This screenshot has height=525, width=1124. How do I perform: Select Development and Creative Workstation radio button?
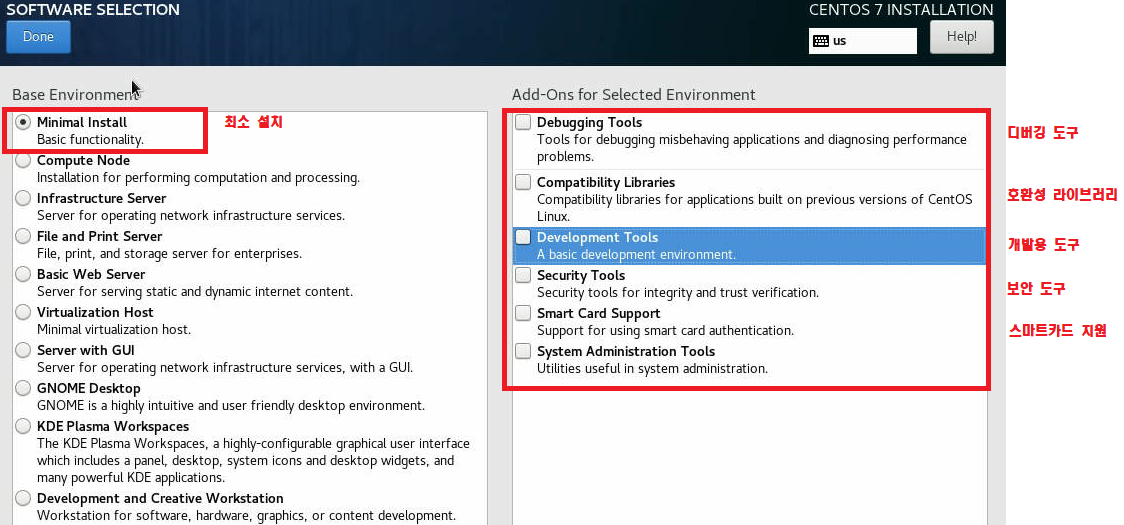(x=24, y=498)
